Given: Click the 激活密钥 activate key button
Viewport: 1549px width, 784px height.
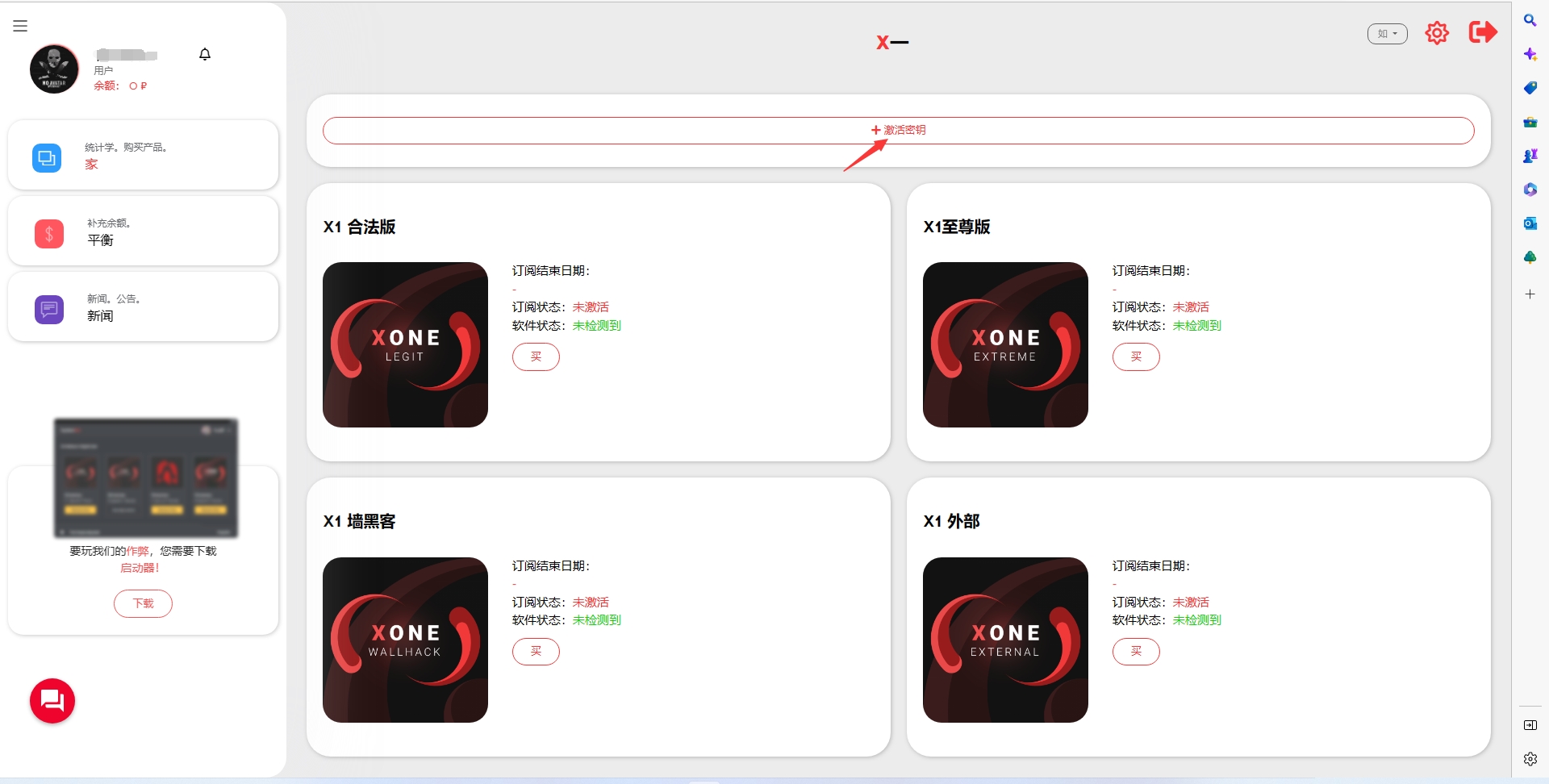Looking at the screenshot, I should click(x=898, y=131).
